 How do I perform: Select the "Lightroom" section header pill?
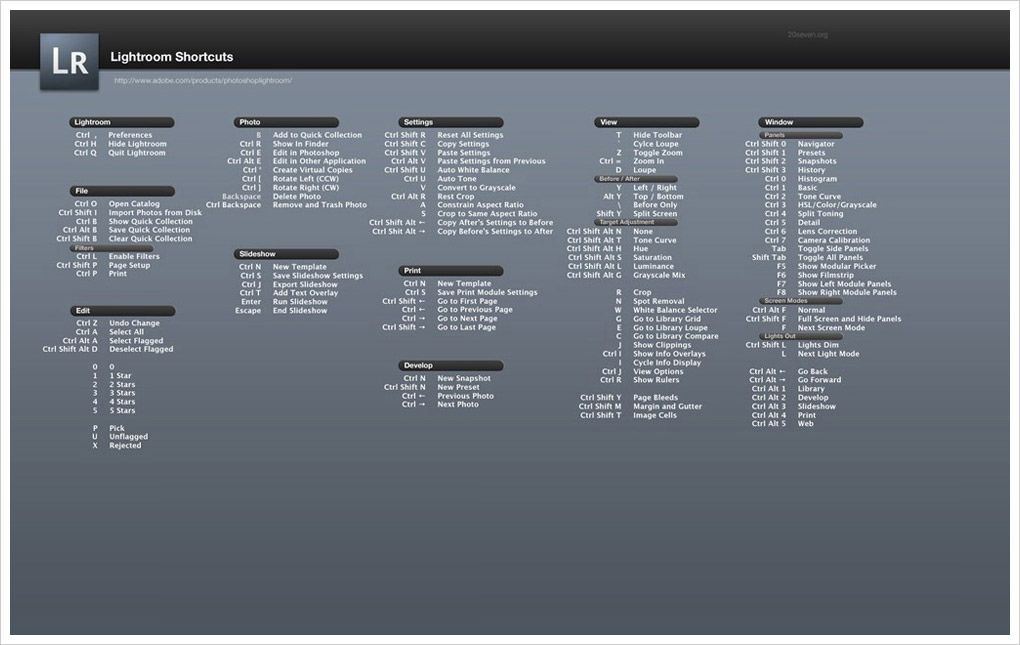click(x=122, y=122)
